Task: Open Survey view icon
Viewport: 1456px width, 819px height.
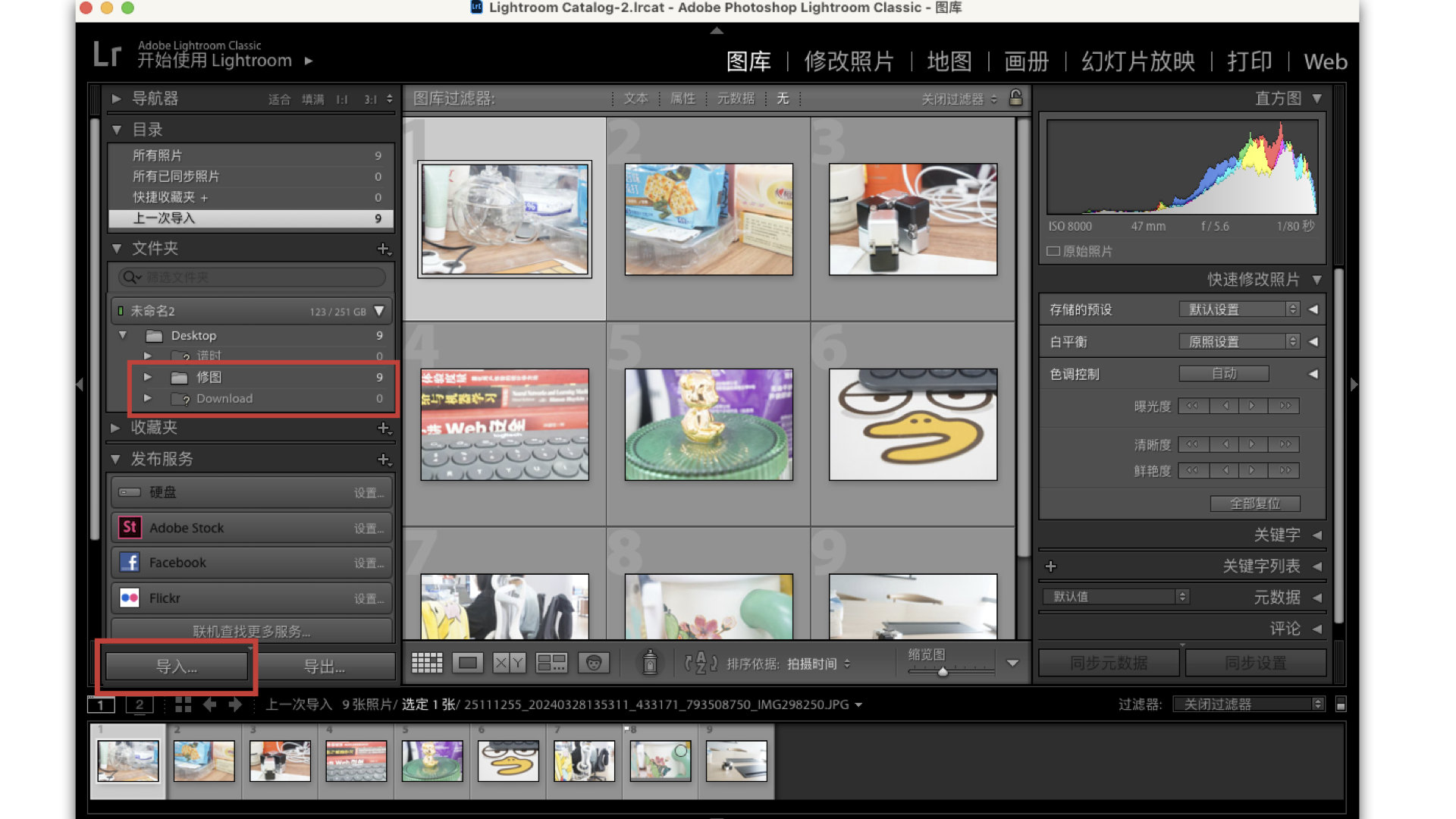Action: [x=551, y=664]
